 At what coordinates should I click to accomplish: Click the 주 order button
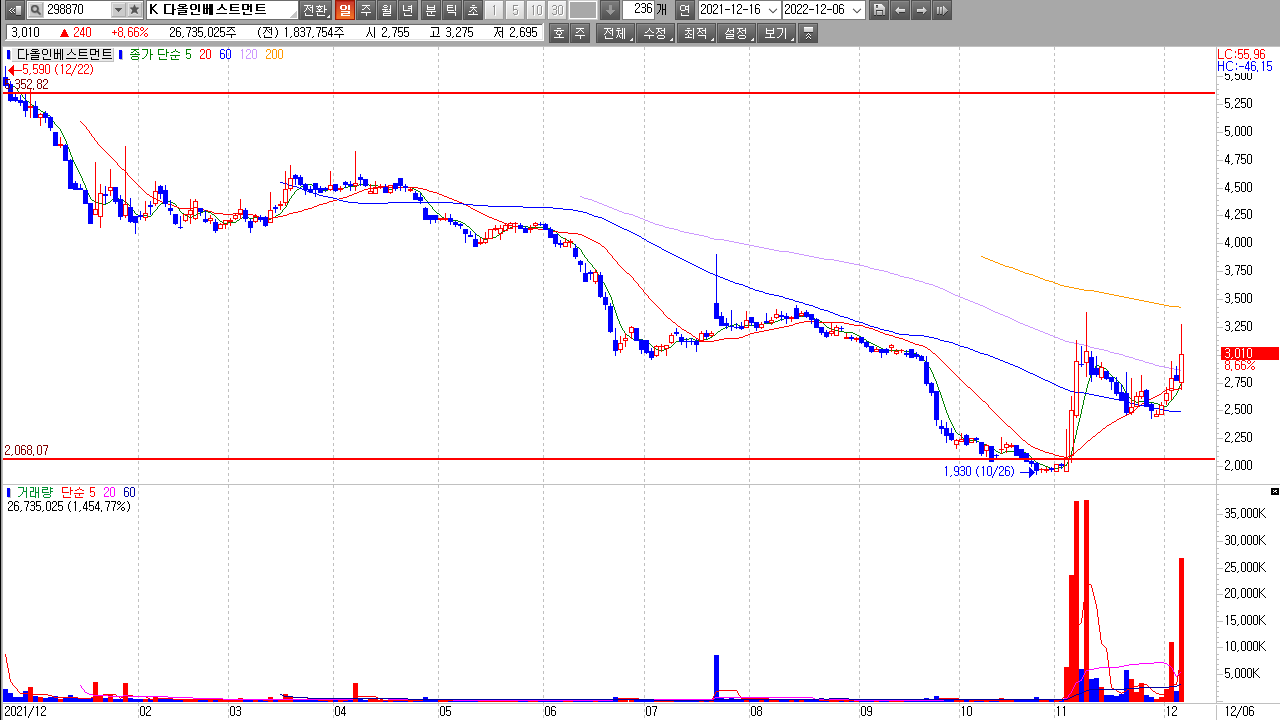point(579,33)
